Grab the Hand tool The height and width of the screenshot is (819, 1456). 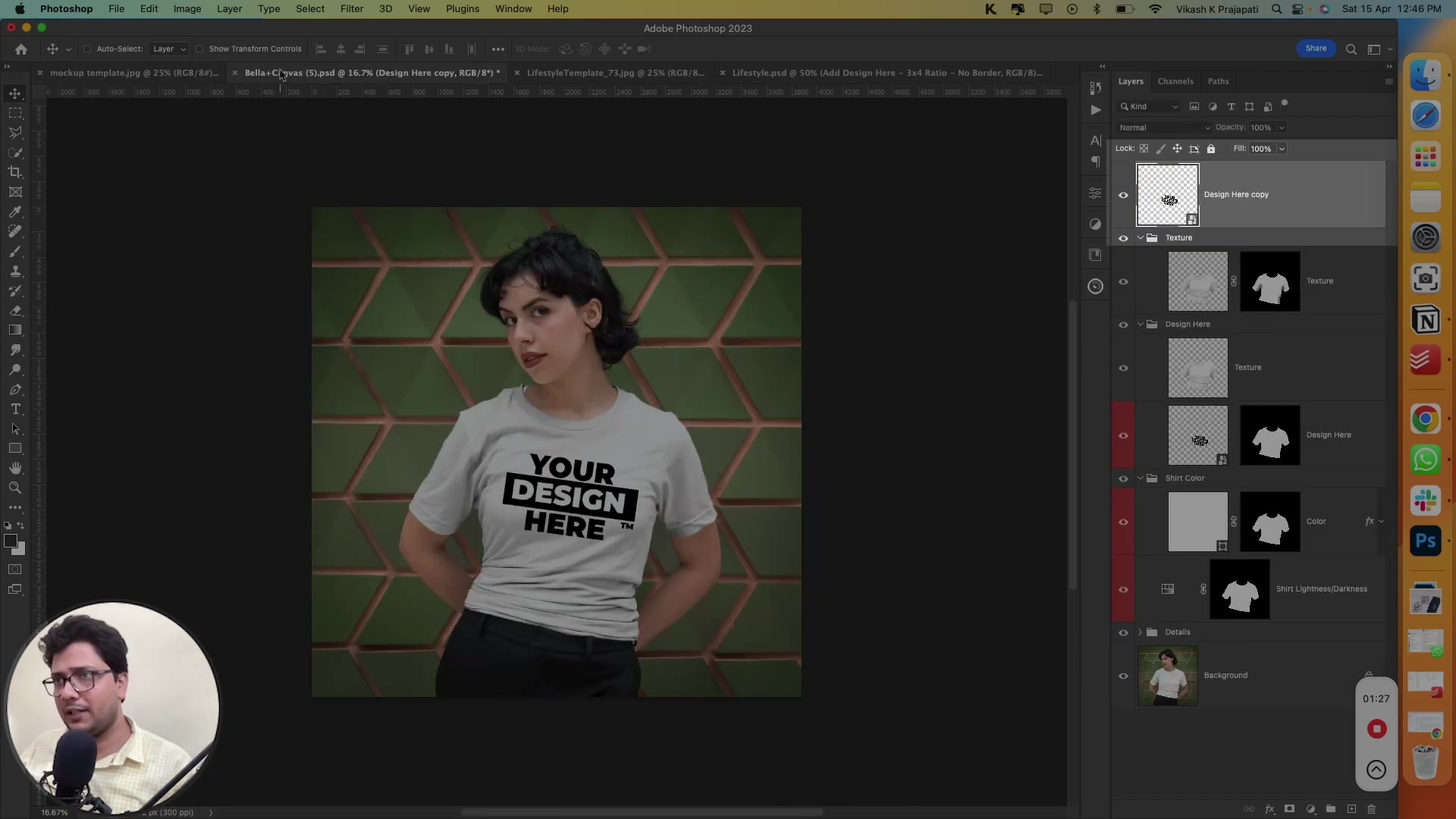(x=15, y=468)
